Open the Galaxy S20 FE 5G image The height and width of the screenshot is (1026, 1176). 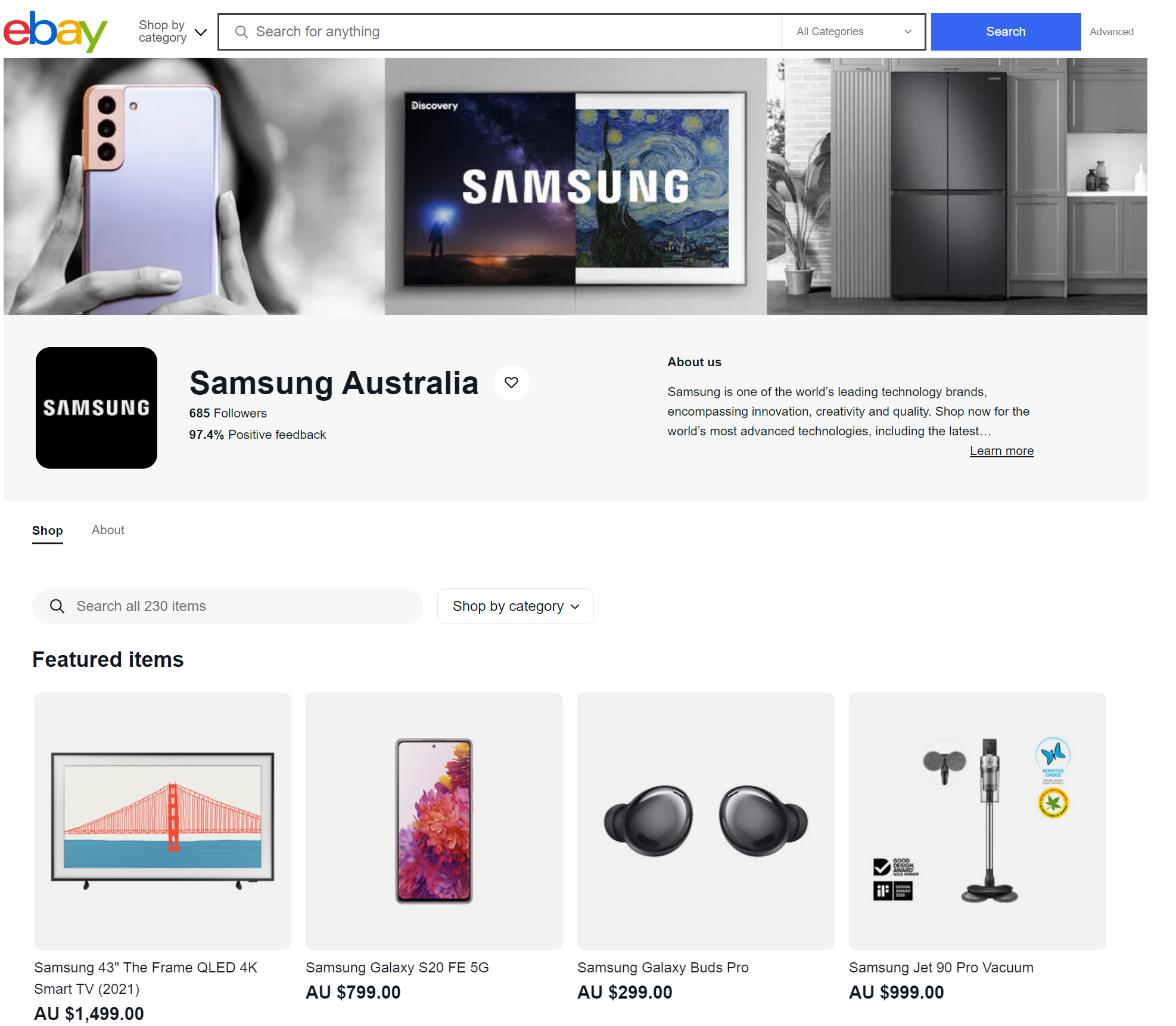434,821
